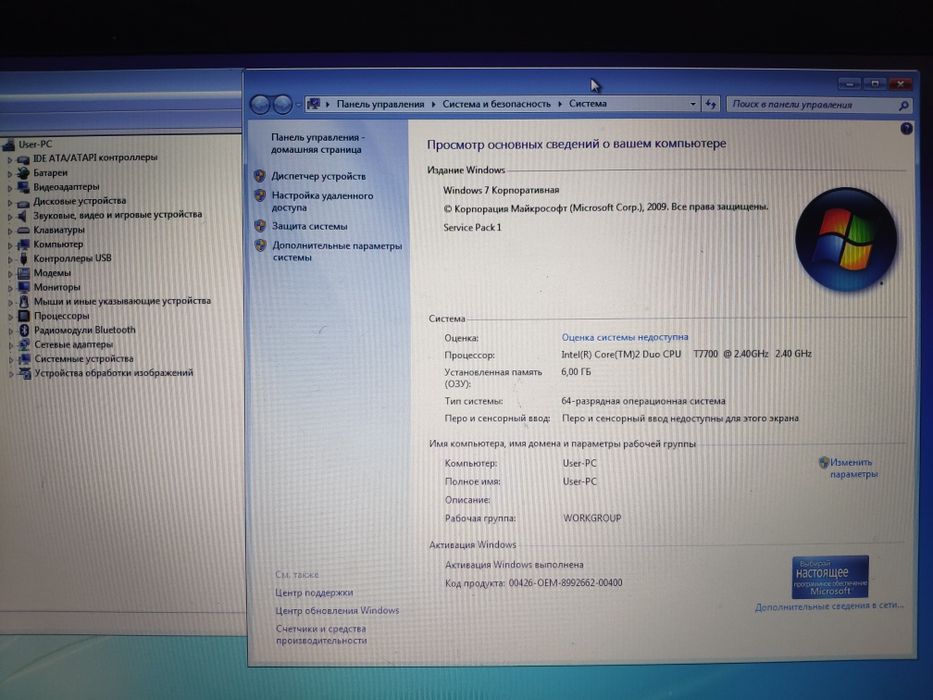
Task: Open the address bar history dropdown
Action: (693, 104)
